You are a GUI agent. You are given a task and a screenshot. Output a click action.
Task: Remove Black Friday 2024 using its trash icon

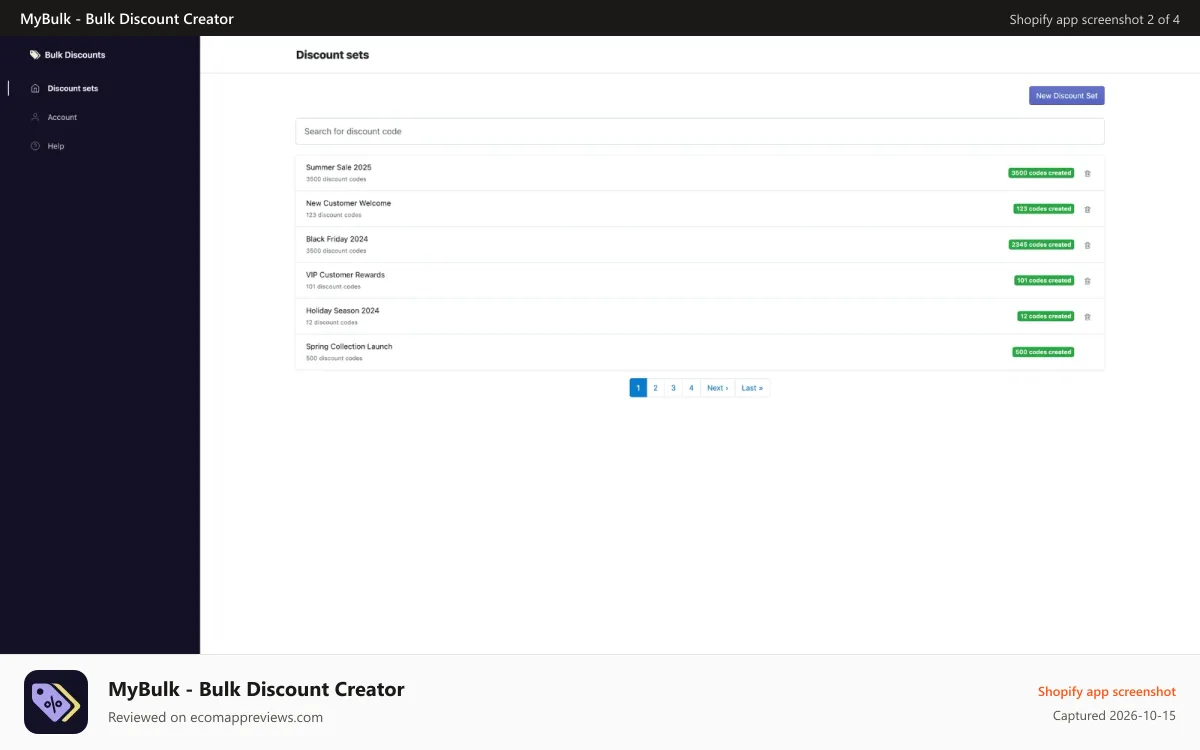1087,245
